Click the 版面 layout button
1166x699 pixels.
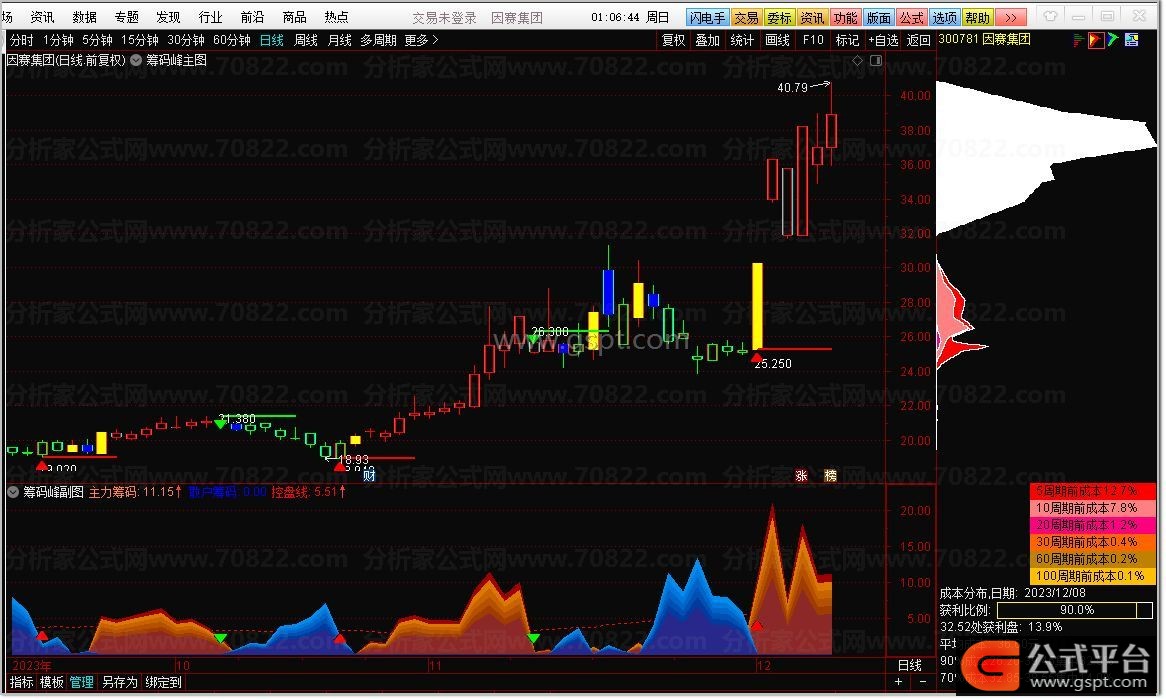coord(878,17)
